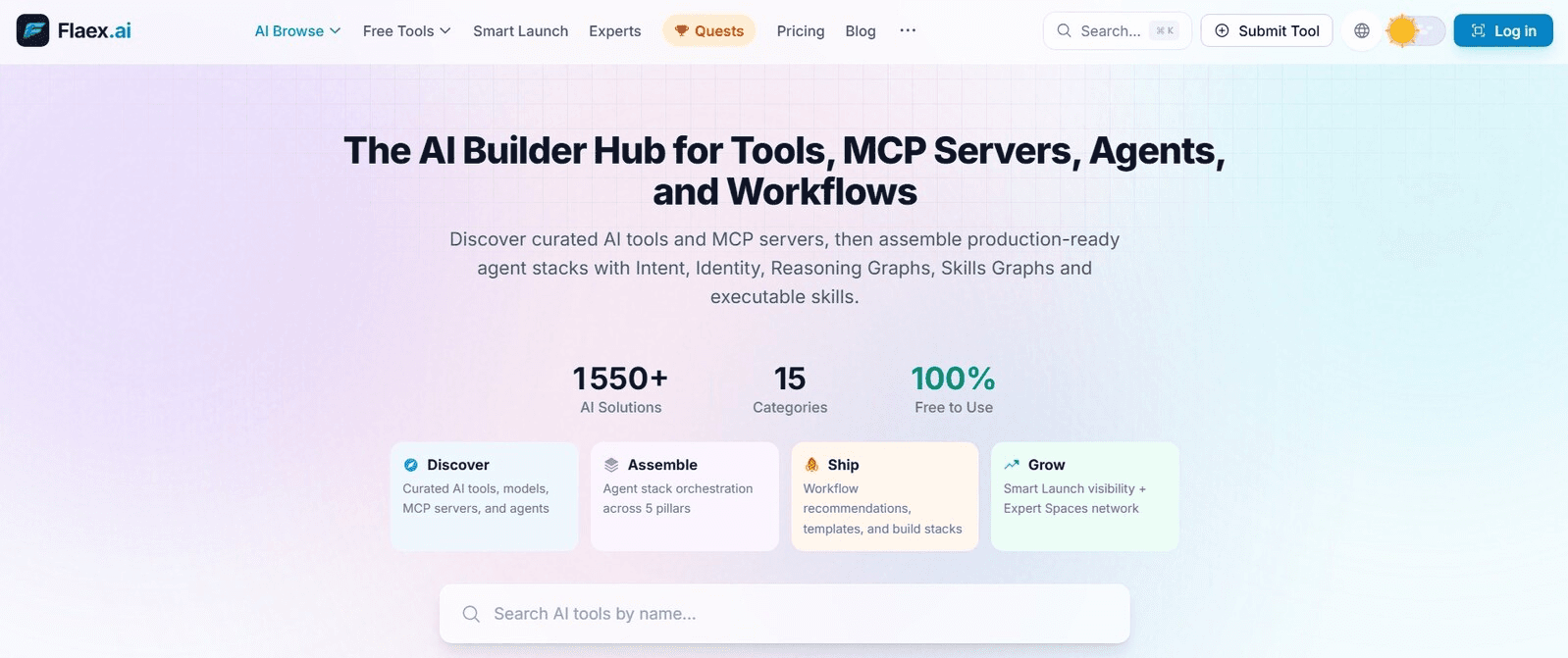Click the '15' Categories stat
1568x658 pixels.
[790, 389]
